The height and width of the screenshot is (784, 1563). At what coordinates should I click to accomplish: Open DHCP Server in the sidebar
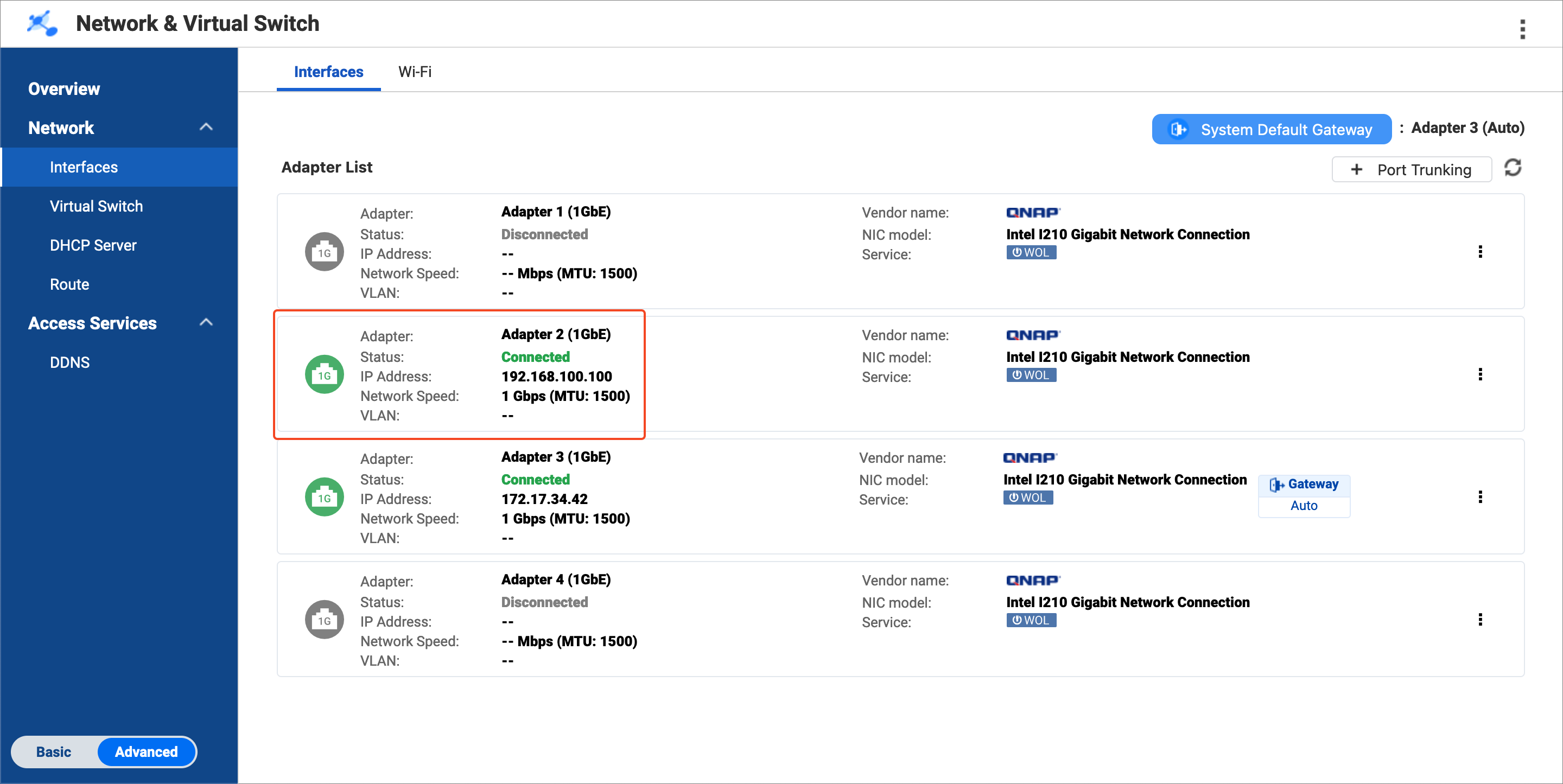point(93,245)
